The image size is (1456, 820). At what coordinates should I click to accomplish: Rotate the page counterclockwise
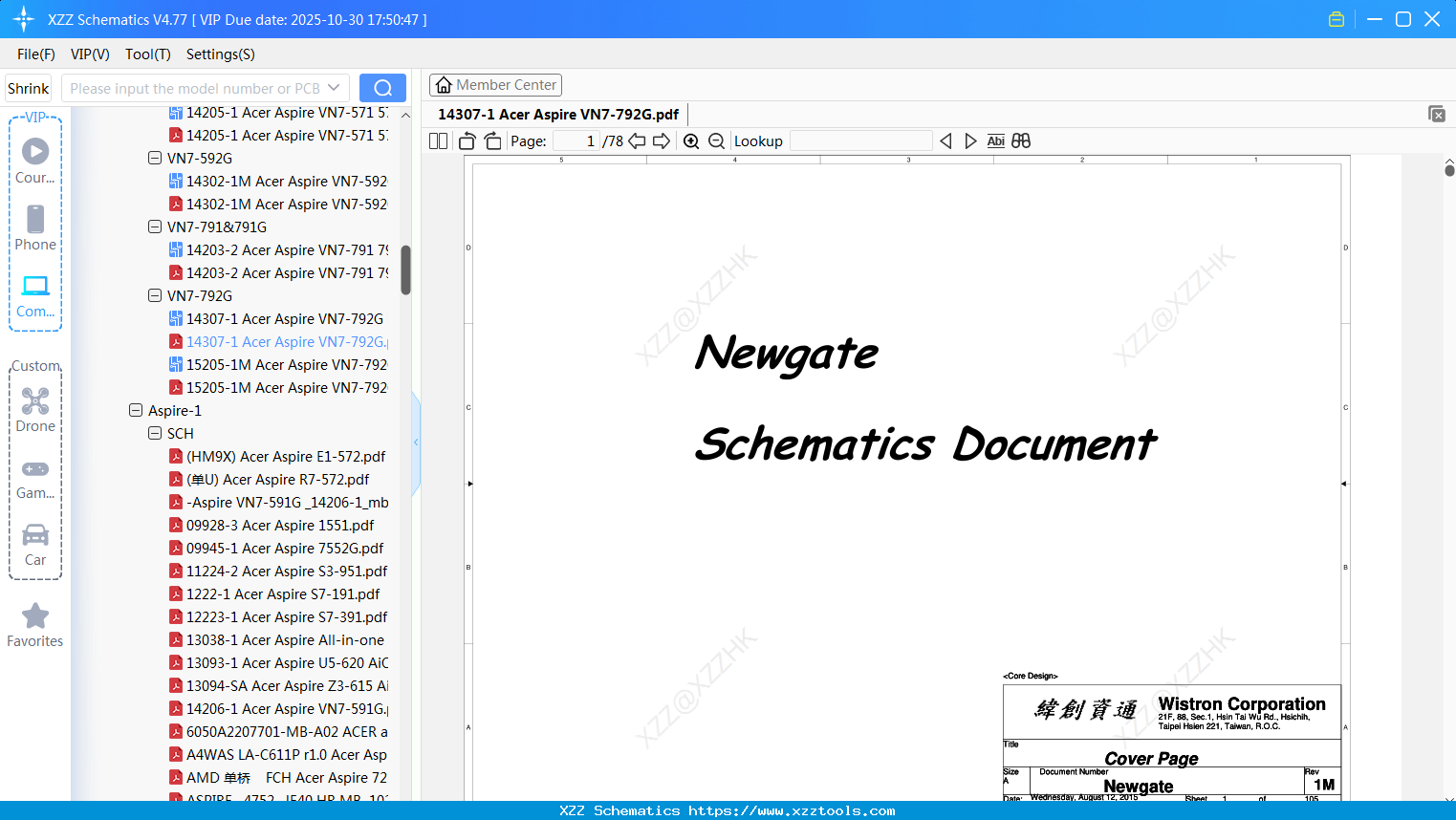(x=467, y=141)
